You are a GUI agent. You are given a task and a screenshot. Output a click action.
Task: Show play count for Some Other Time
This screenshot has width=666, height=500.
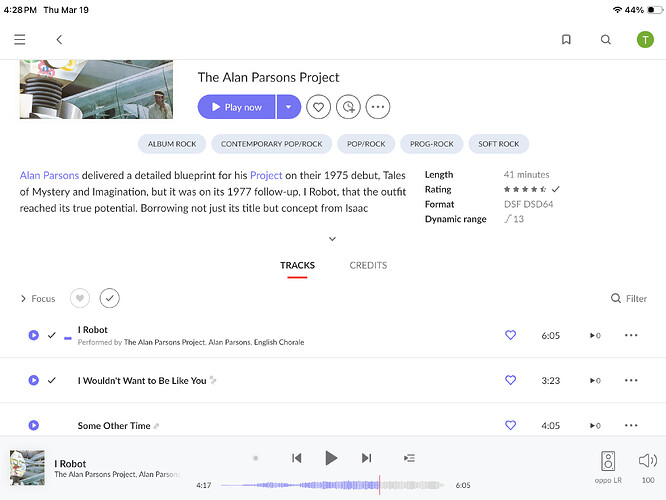pos(595,426)
